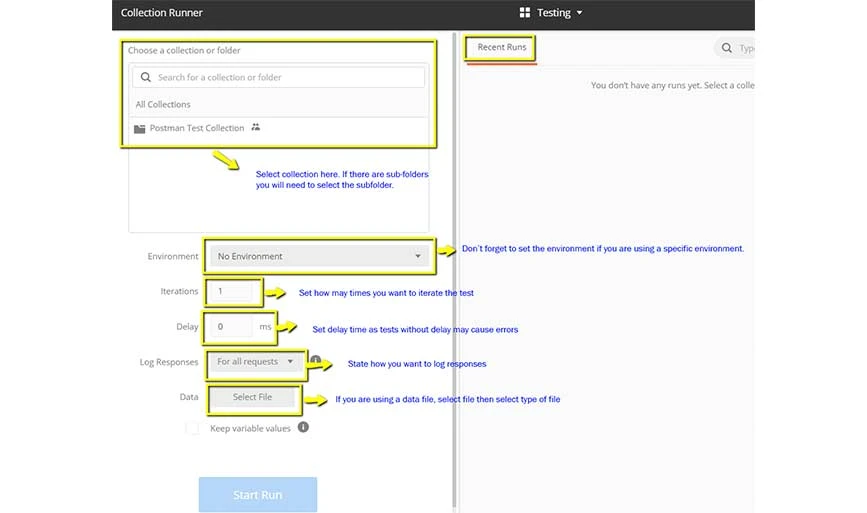Focus the Search for a collection field
Viewport: 867px width, 513px height.
click(285, 77)
